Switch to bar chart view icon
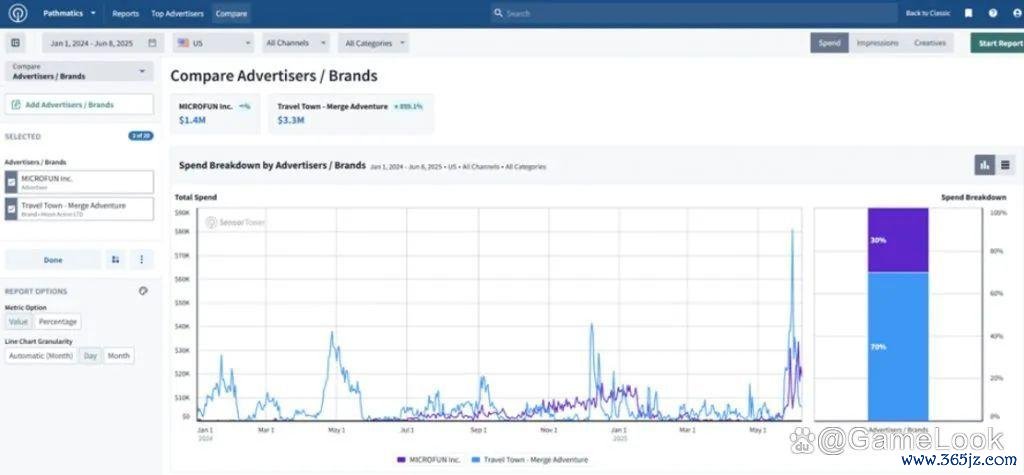 985,165
